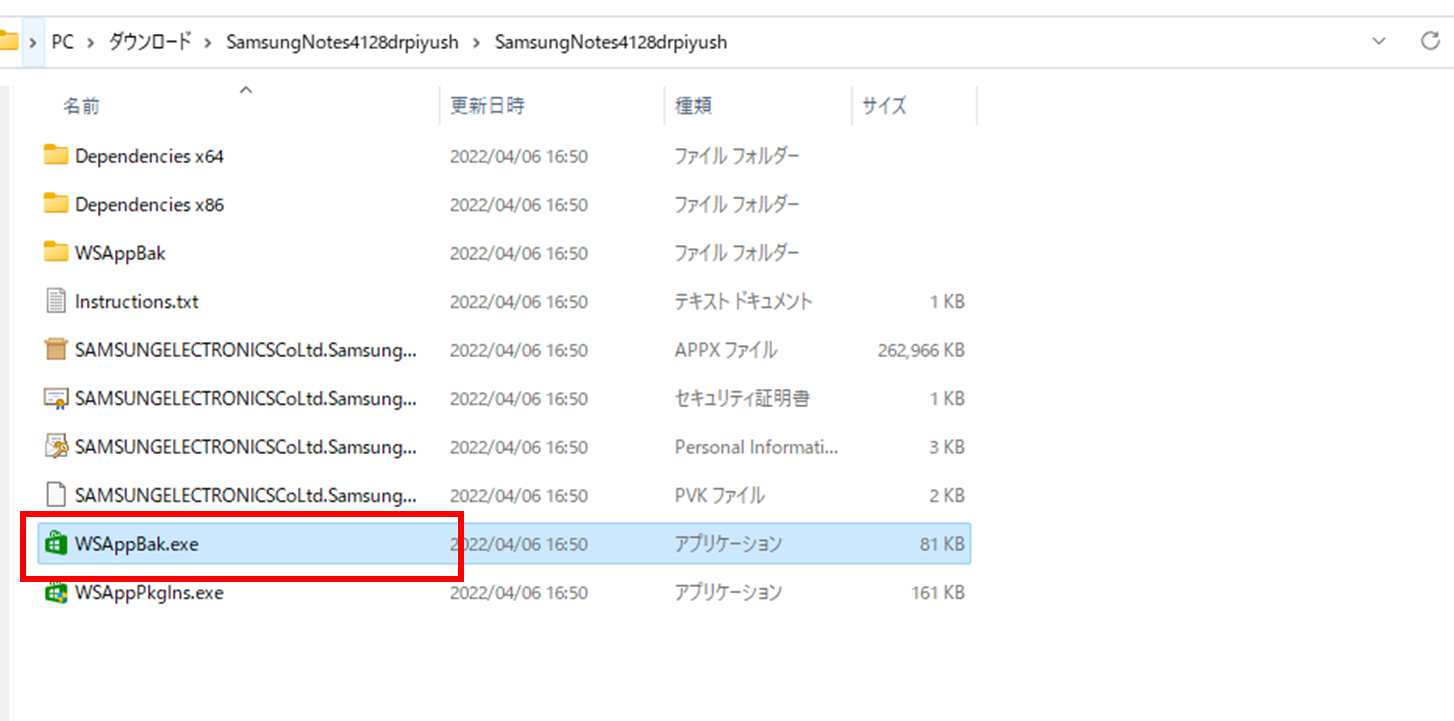
Task: Click the PVK ファイル type cell
Action: point(719,495)
